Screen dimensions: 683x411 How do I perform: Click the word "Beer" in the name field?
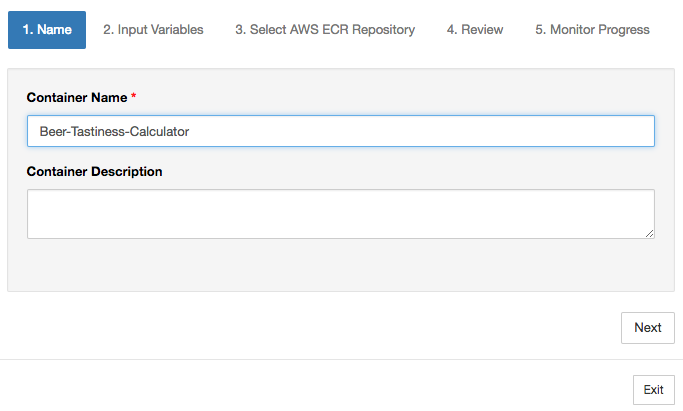(x=53, y=131)
